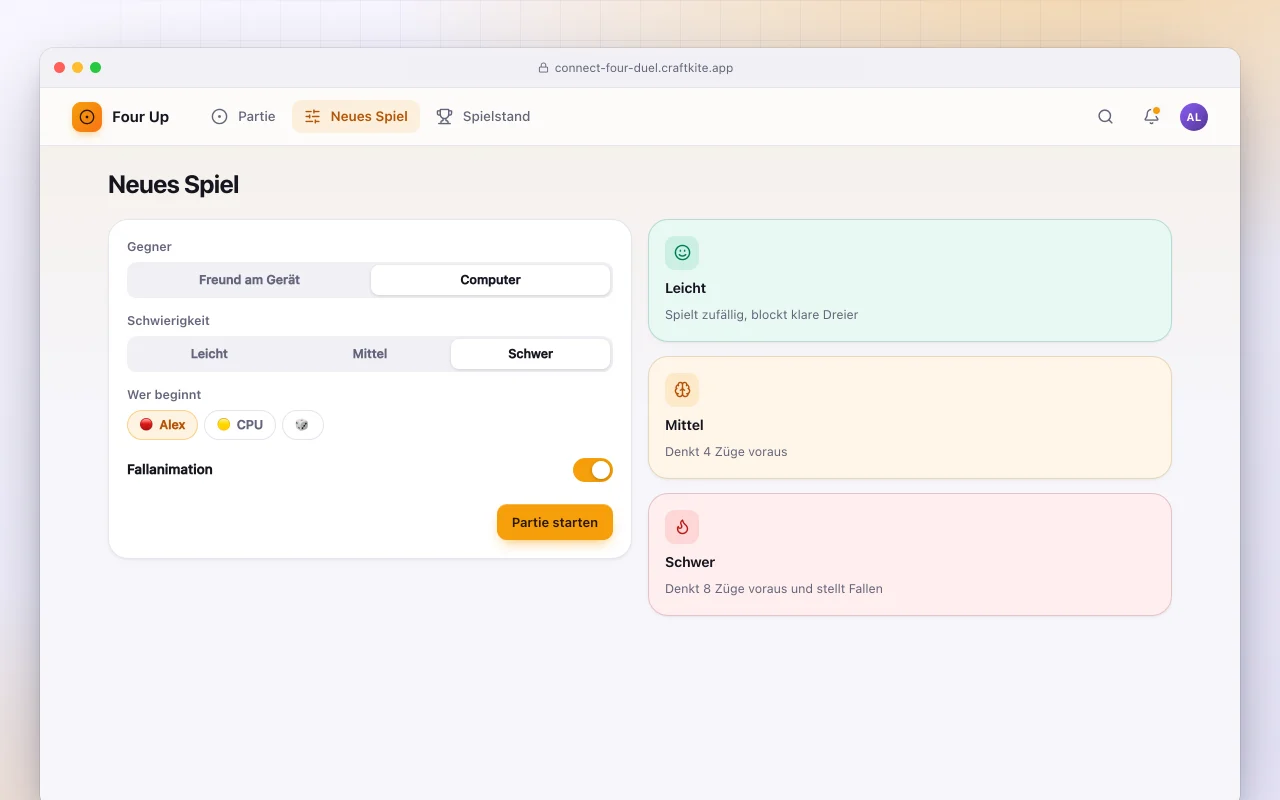Click the Schwierigkeit label
1280x800 pixels.
coord(168,321)
